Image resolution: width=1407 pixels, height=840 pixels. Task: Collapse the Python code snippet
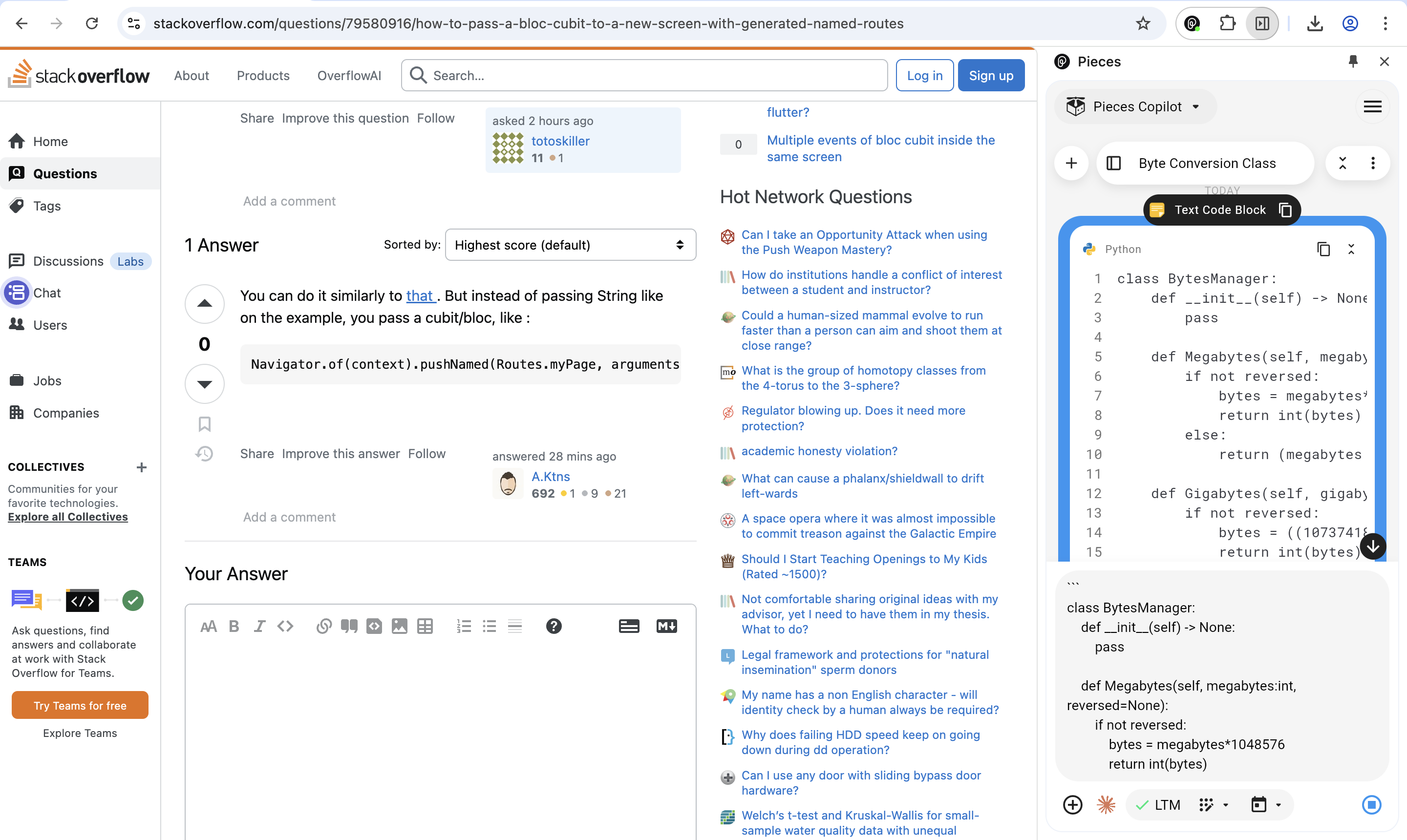point(1351,249)
